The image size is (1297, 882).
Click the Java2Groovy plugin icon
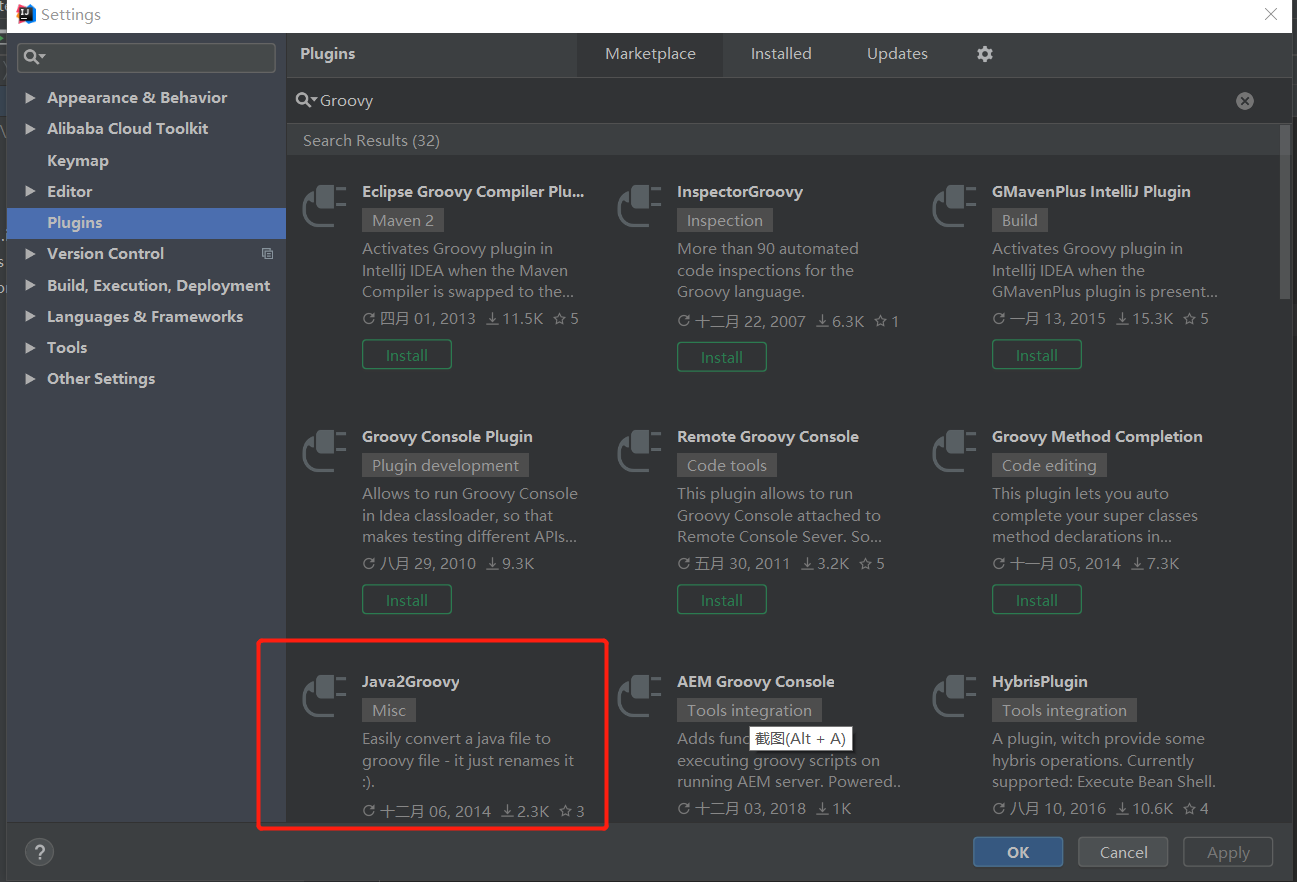324,697
